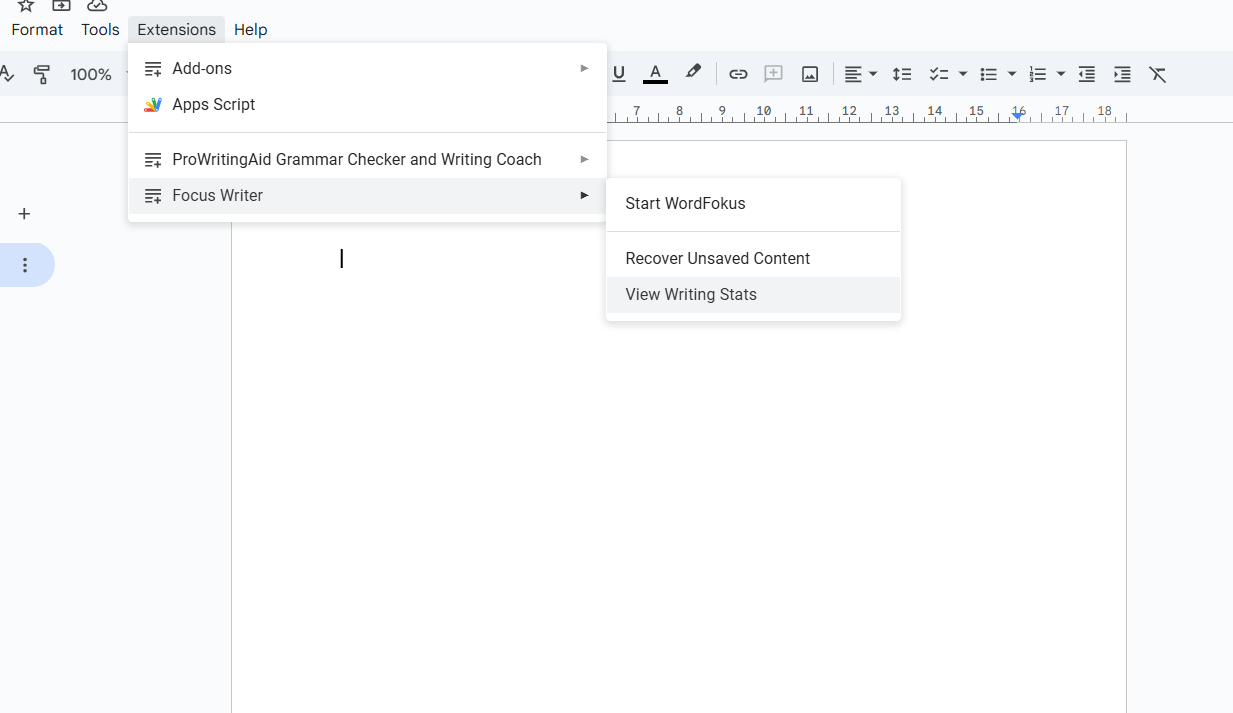Image resolution: width=1233 pixels, height=713 pixels.
Task: Open the Format menu
Action: 37,30
